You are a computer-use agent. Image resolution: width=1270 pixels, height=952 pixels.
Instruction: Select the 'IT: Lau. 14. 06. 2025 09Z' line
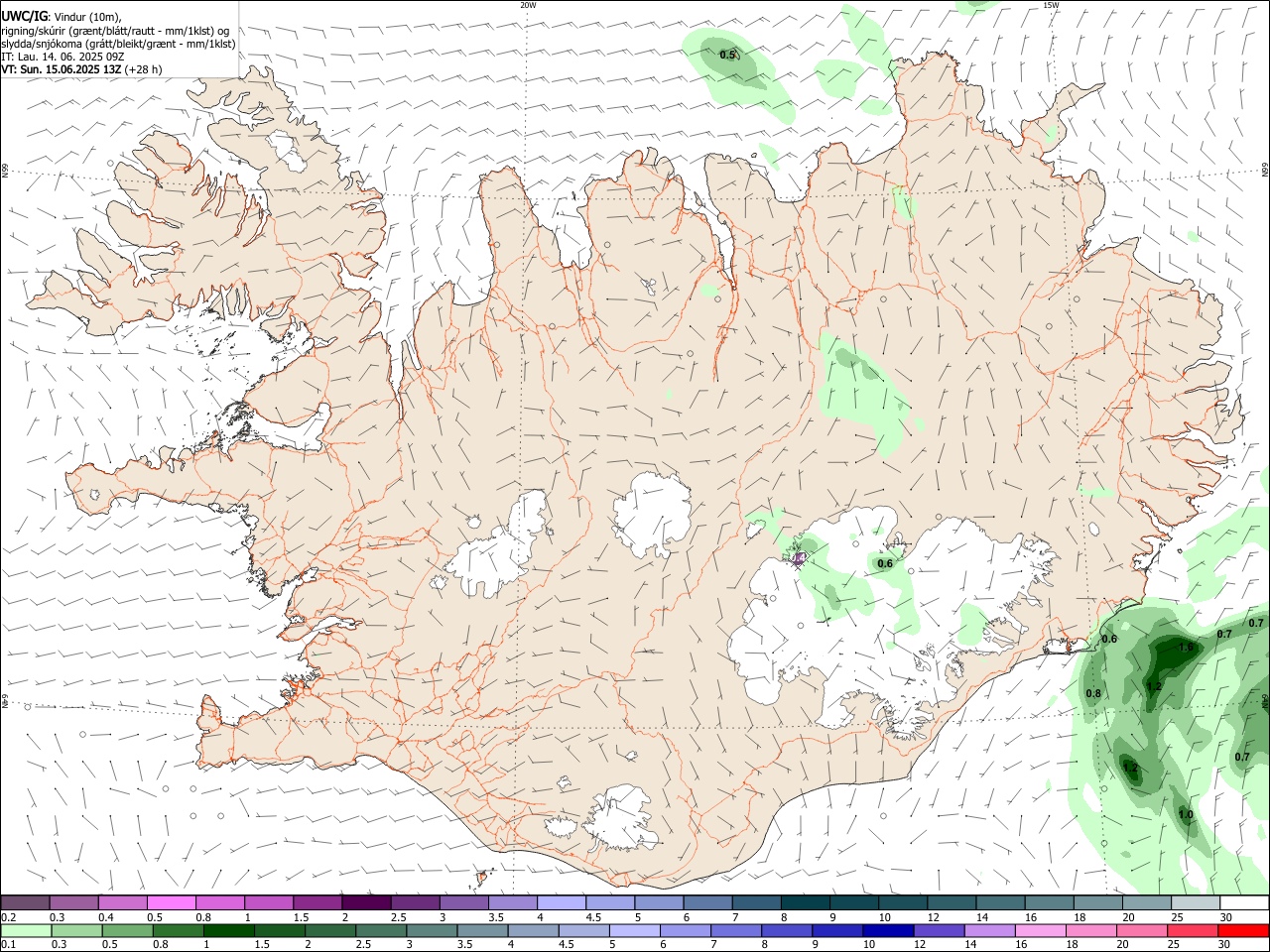pyautogui.click(x=63, y=57)
